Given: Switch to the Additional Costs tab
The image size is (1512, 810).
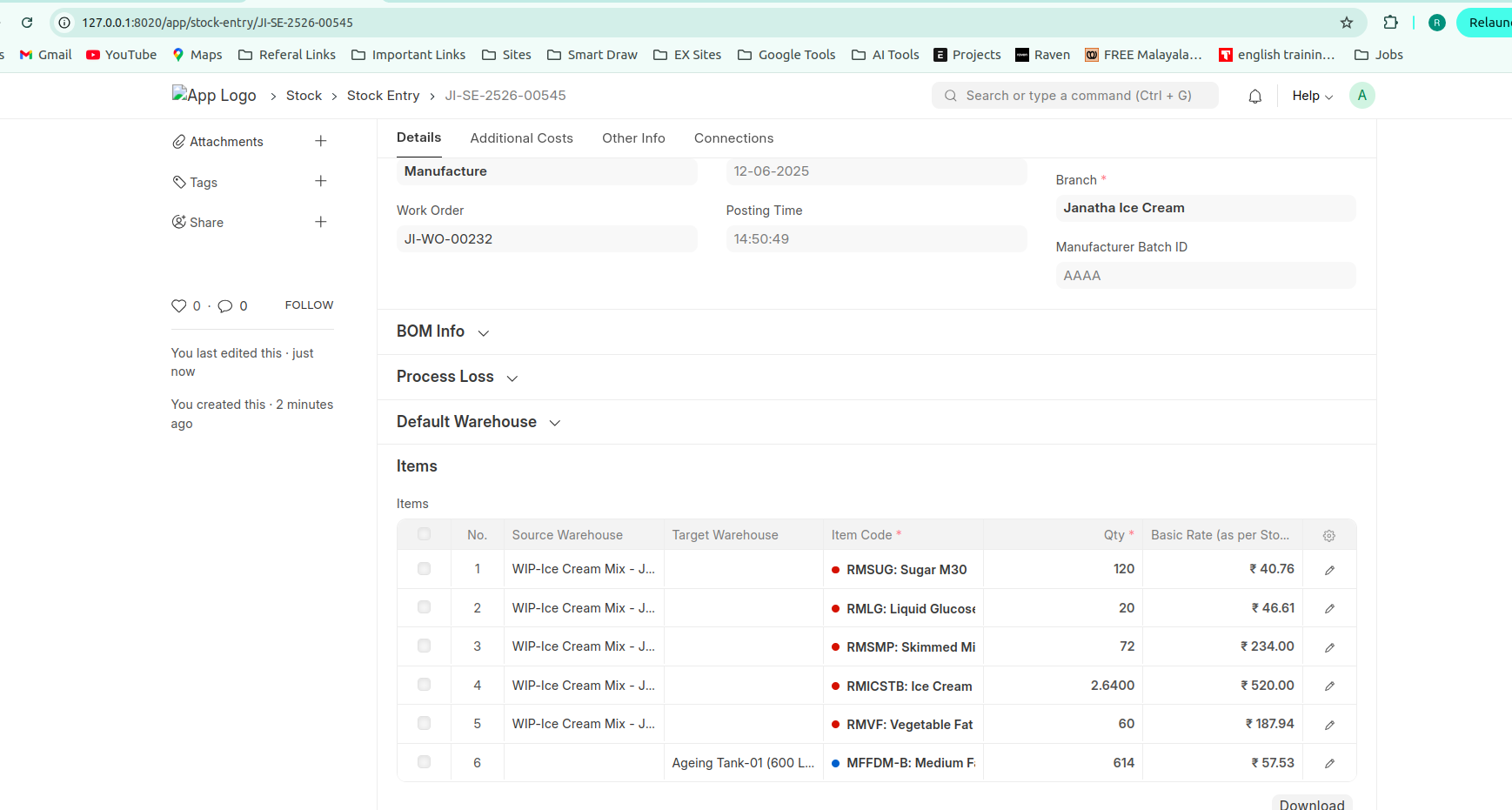Looking at the screenshot, I should [521, 138].
